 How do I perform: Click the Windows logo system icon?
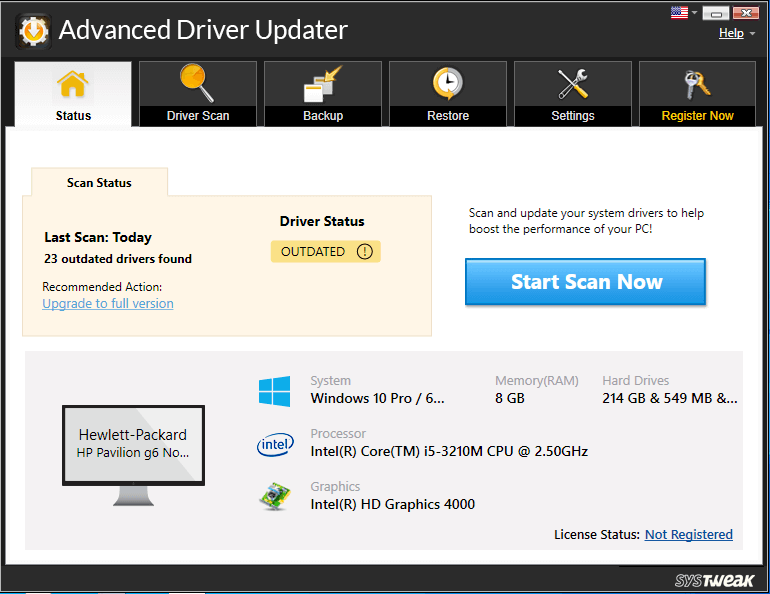(x=275, y=391)
